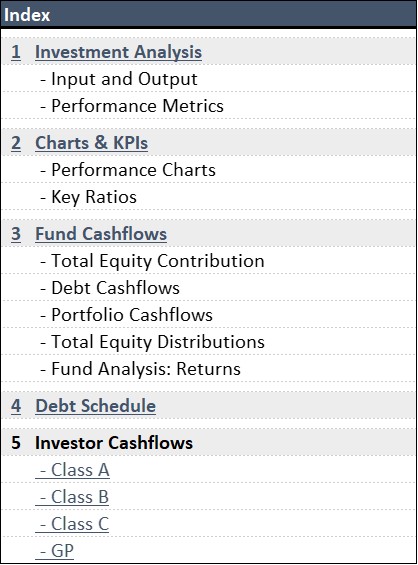
Task: Click the number 1 hyperlink
Action: (16, 52)
